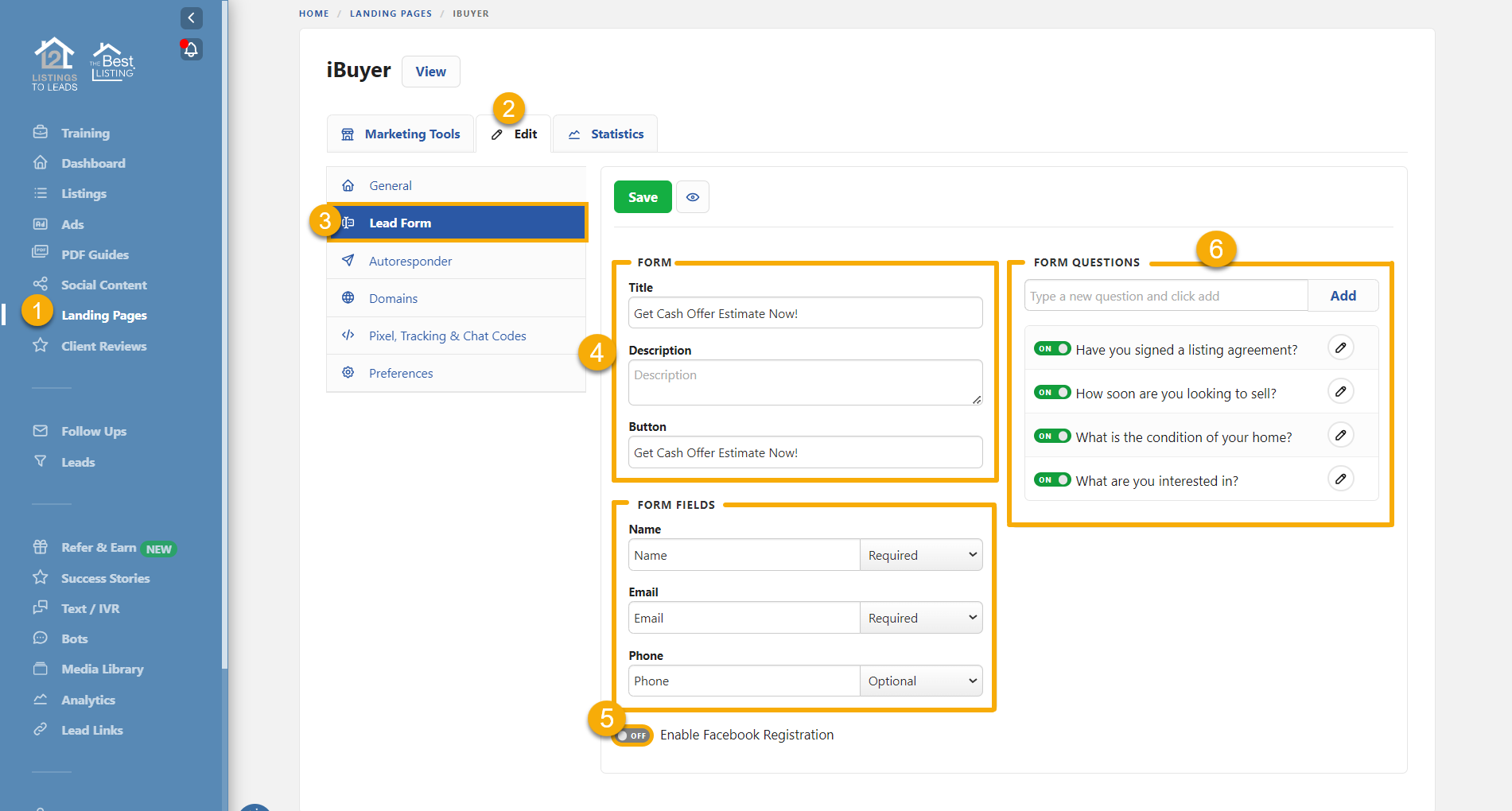Image resolution: width=1512 pixels, height=811 pixels.
Task: Click the notification bell icon
Action: coord(191,49)
